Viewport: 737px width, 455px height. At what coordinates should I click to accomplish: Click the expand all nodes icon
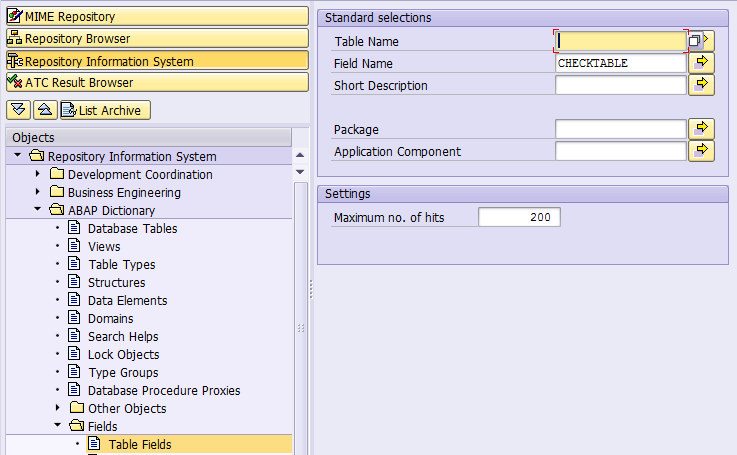tap(19, 110)
